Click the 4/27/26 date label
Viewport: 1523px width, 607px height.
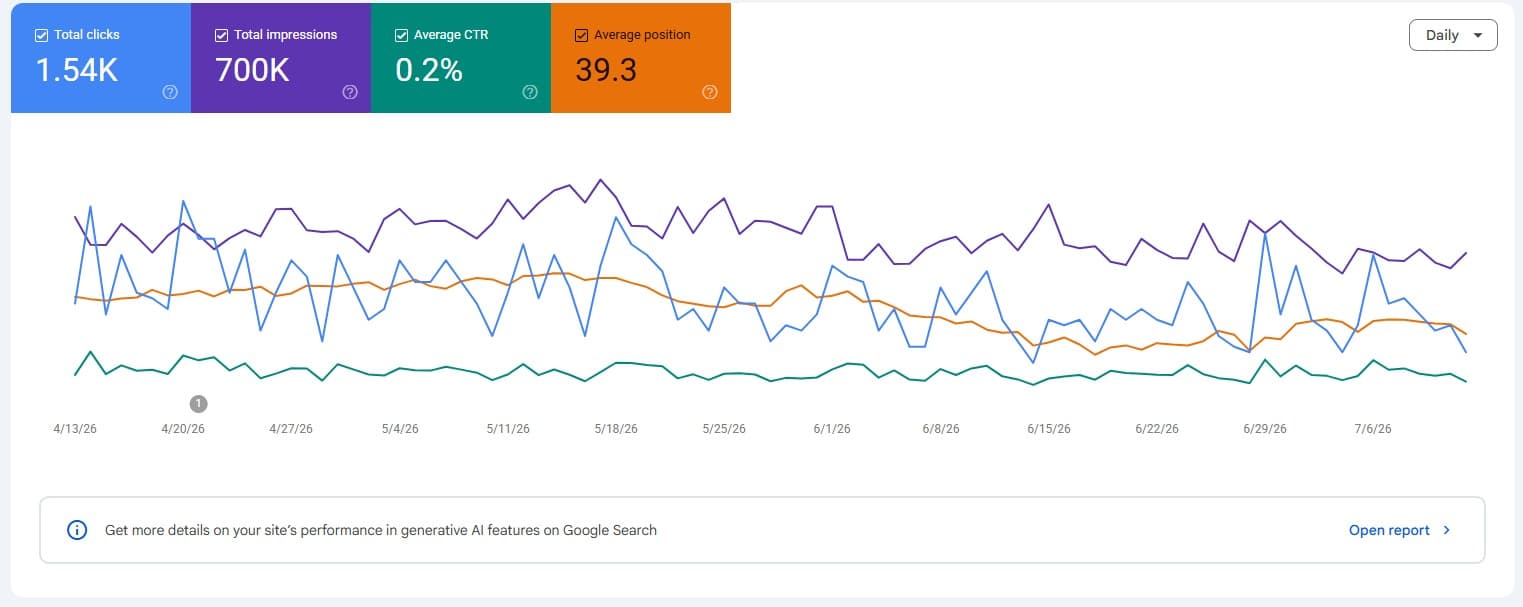click(291, 429)
